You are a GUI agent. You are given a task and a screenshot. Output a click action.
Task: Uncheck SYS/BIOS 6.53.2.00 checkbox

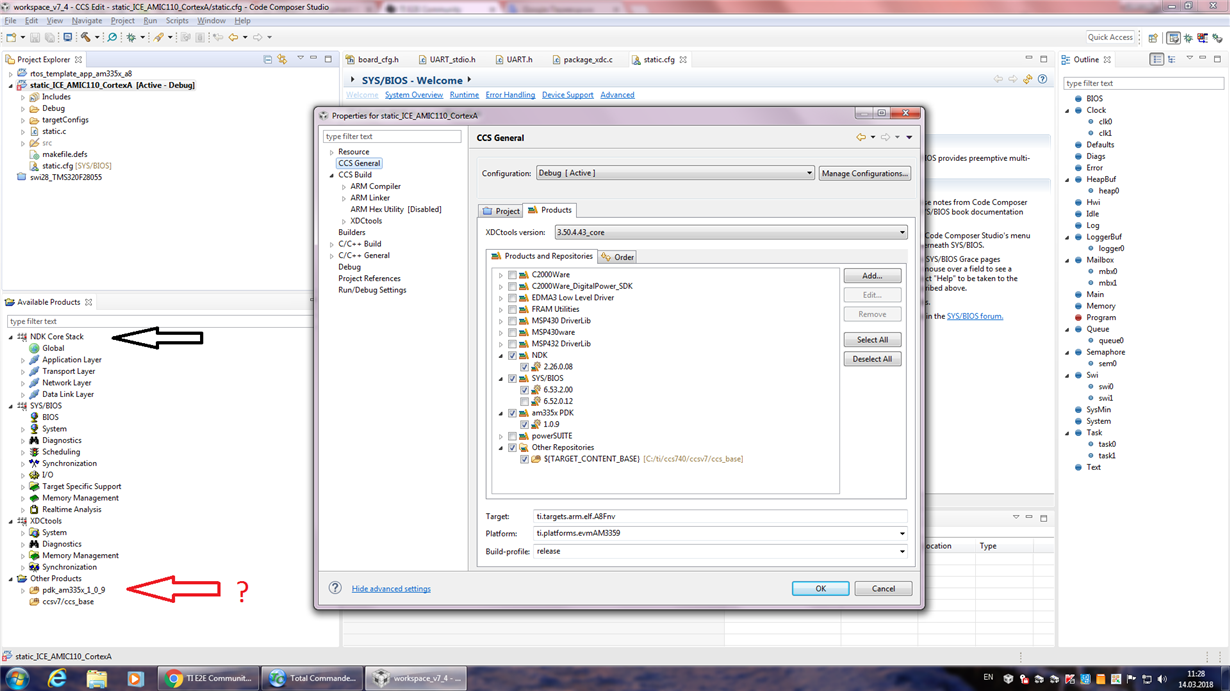tap(525, 390)
